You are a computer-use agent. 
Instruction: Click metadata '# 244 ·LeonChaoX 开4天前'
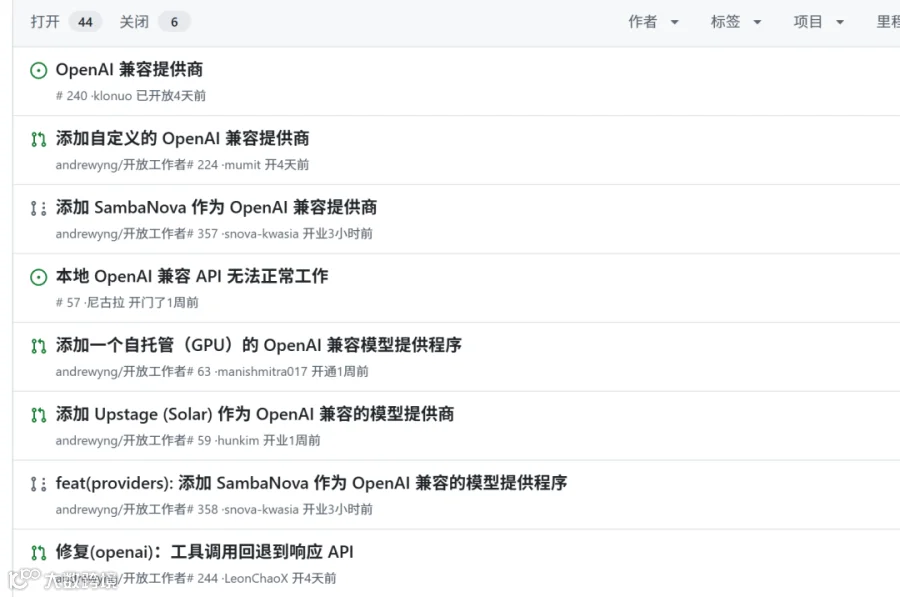click(x=262, y=578)
